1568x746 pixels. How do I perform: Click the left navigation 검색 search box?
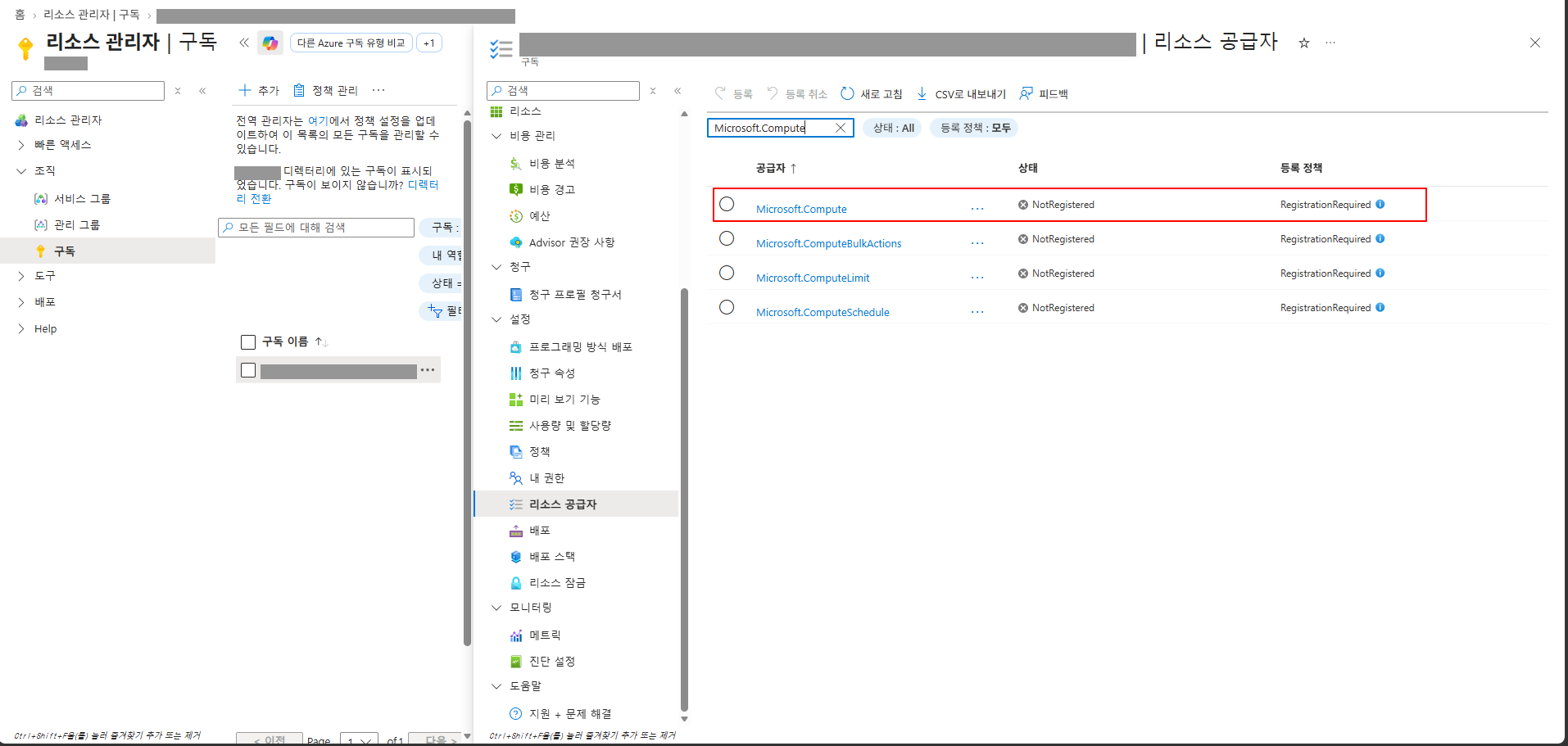coord(88,91)
